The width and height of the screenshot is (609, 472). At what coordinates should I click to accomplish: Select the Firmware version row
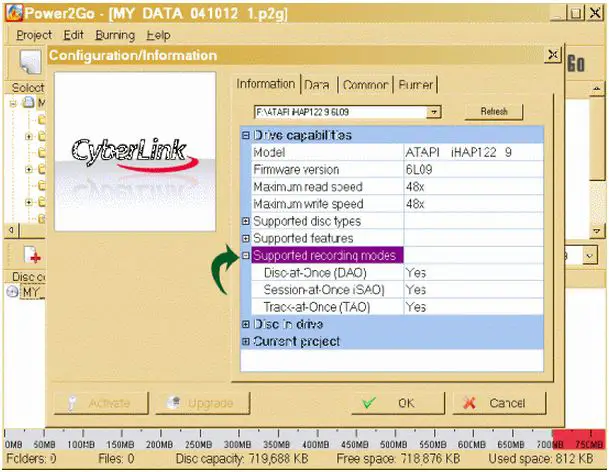tap(397, 169)
